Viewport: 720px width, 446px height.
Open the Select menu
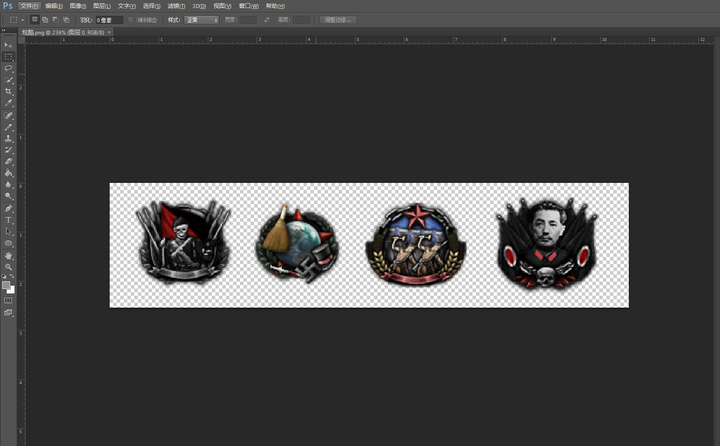tap(151, 6)
